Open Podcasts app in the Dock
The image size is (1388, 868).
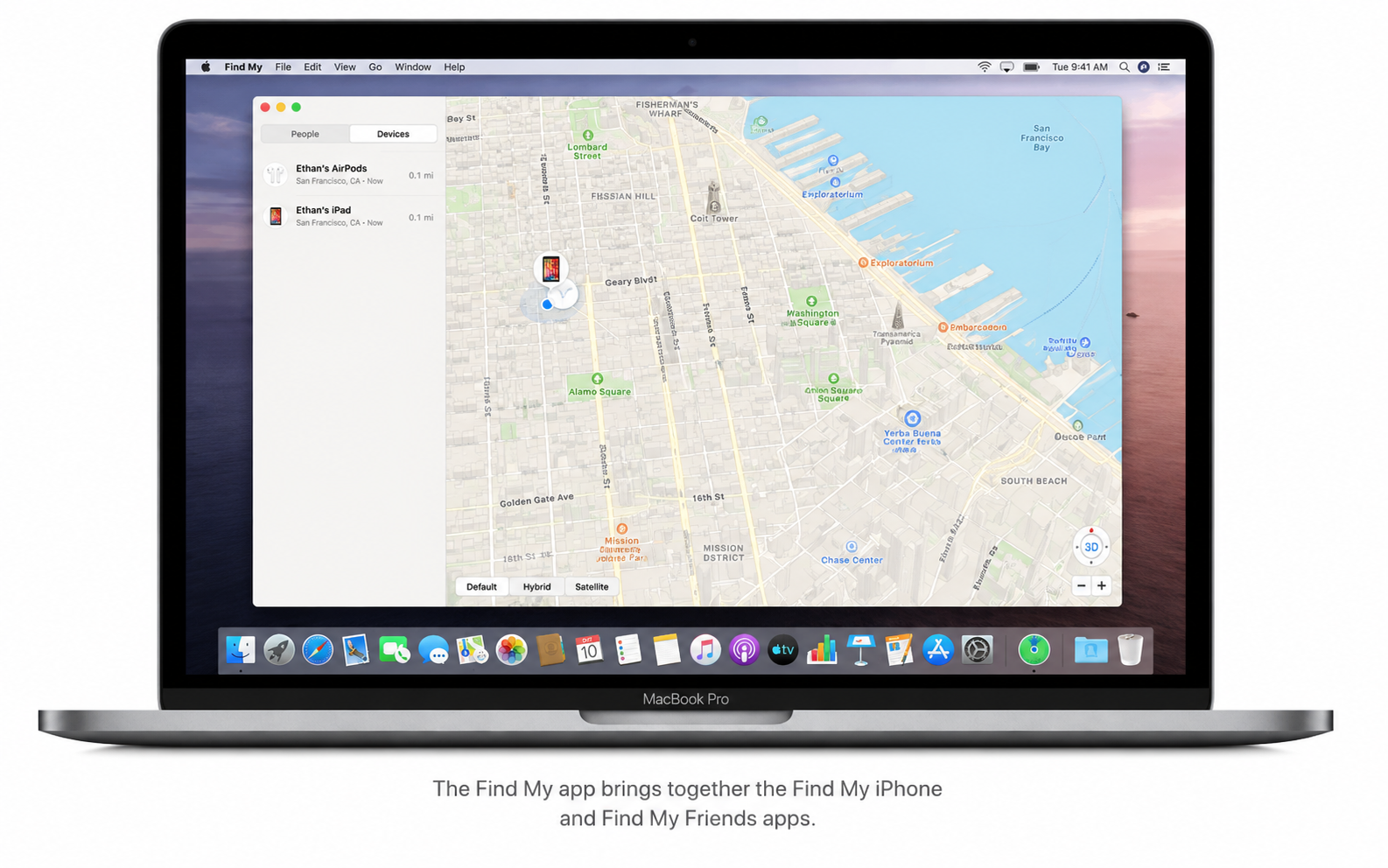click(x=744, y=650)
